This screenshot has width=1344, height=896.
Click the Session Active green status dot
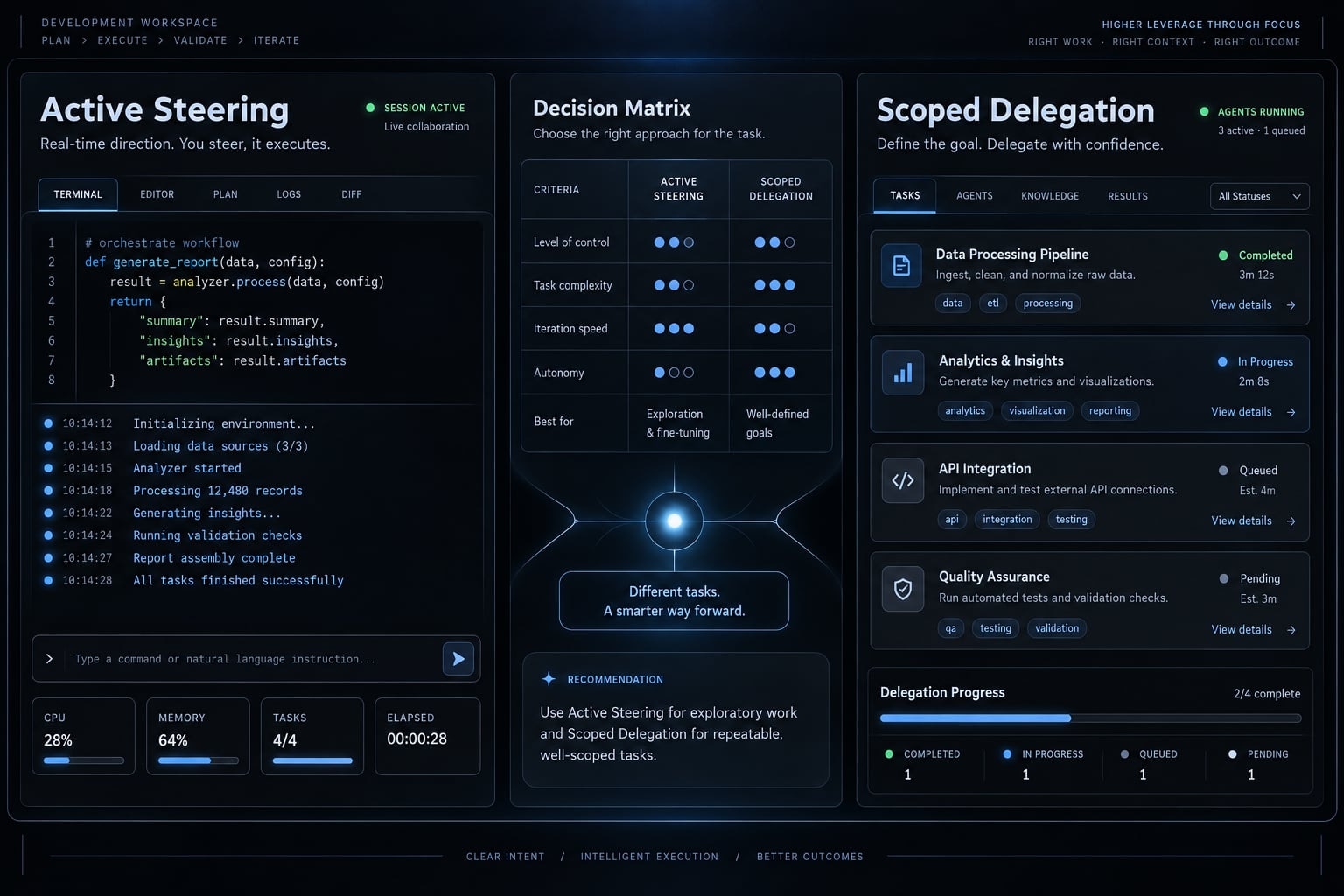pos(370,108)
